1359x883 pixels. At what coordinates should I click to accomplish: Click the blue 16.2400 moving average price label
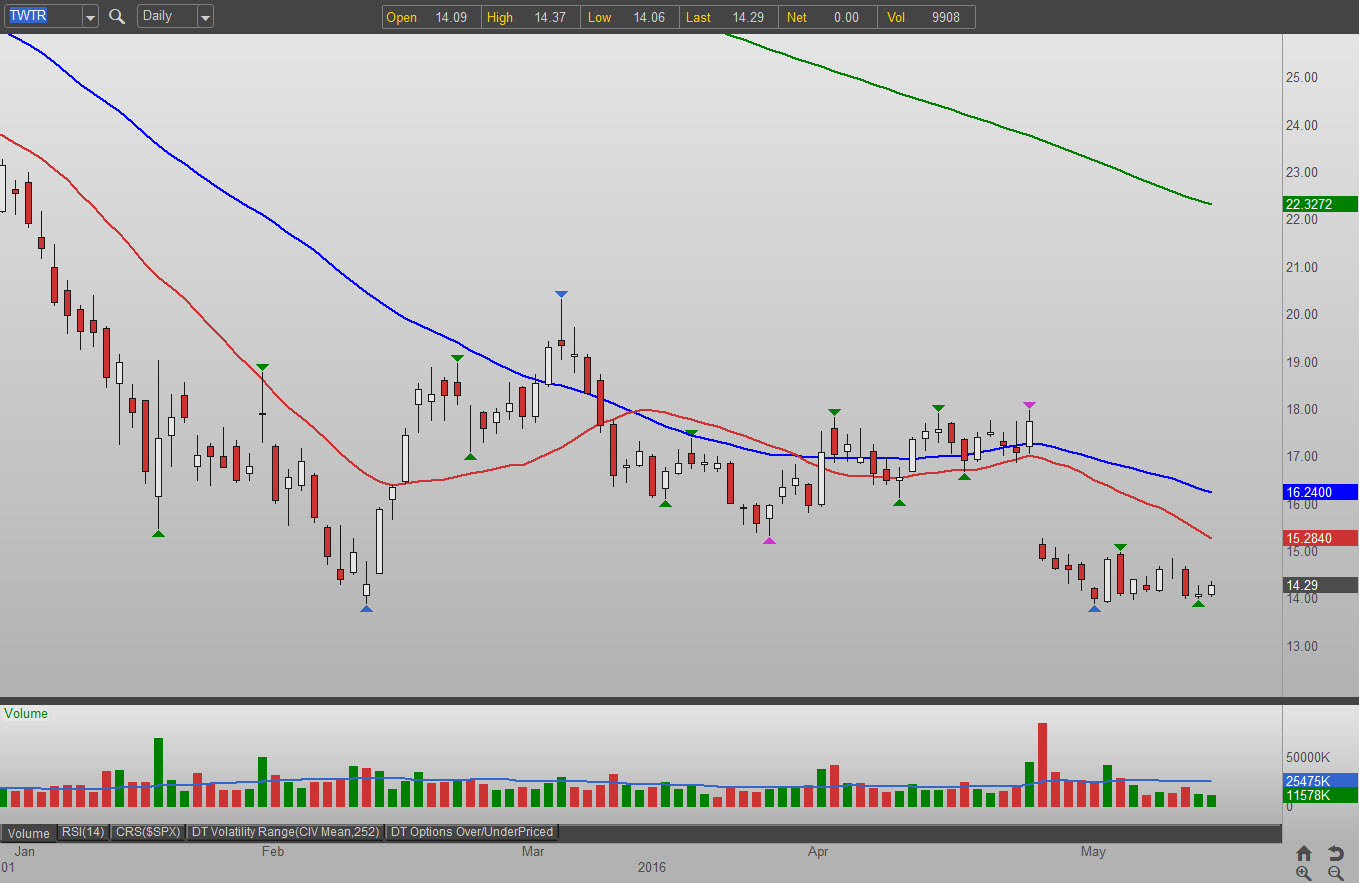point(1320,492)
